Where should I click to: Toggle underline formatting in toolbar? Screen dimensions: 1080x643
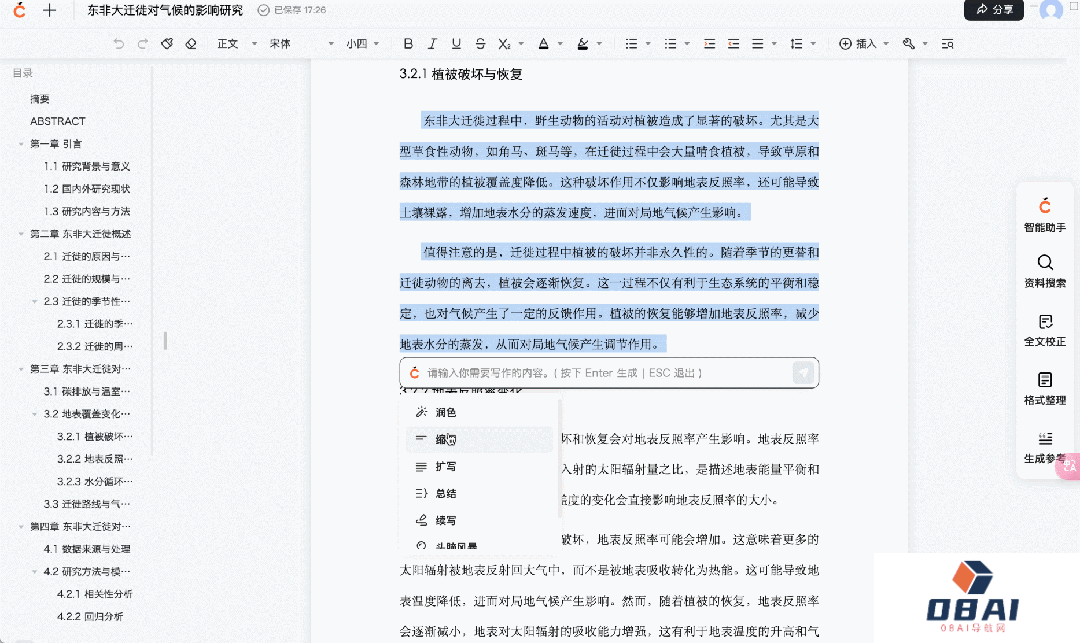(456, 44)
